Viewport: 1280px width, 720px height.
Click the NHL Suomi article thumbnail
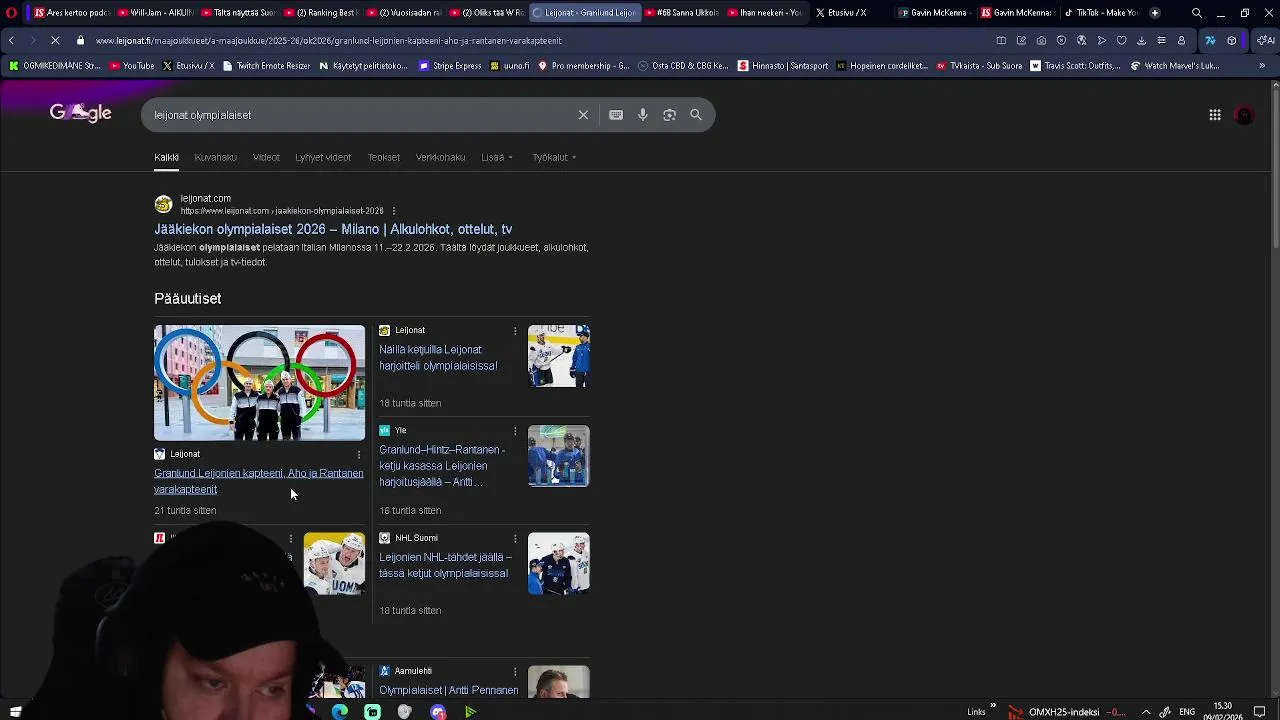pos(559,564)
